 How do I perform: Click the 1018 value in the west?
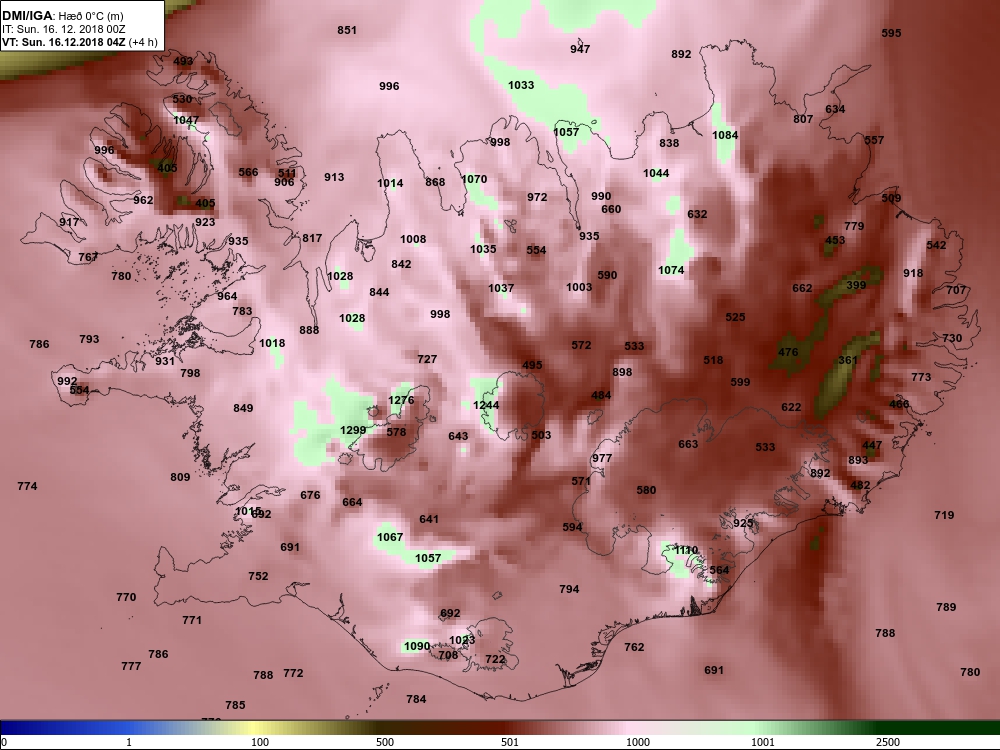click(272, 343)
